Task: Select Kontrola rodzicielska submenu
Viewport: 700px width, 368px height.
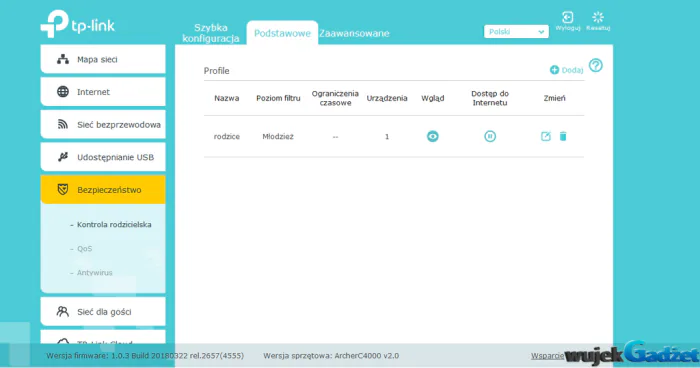Action: click(114, 225)
